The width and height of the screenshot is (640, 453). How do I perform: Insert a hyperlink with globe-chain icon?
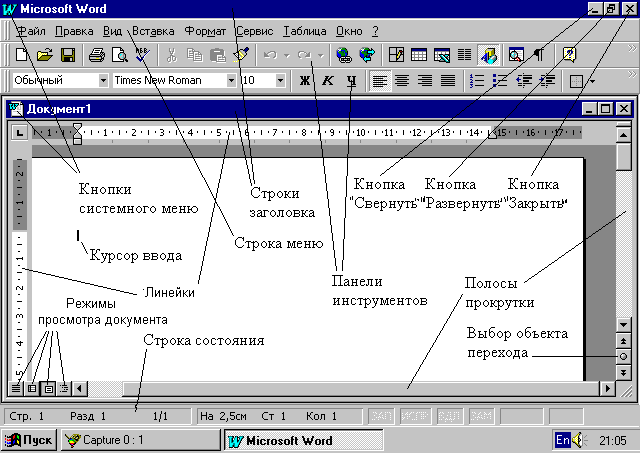coord(344,54)
